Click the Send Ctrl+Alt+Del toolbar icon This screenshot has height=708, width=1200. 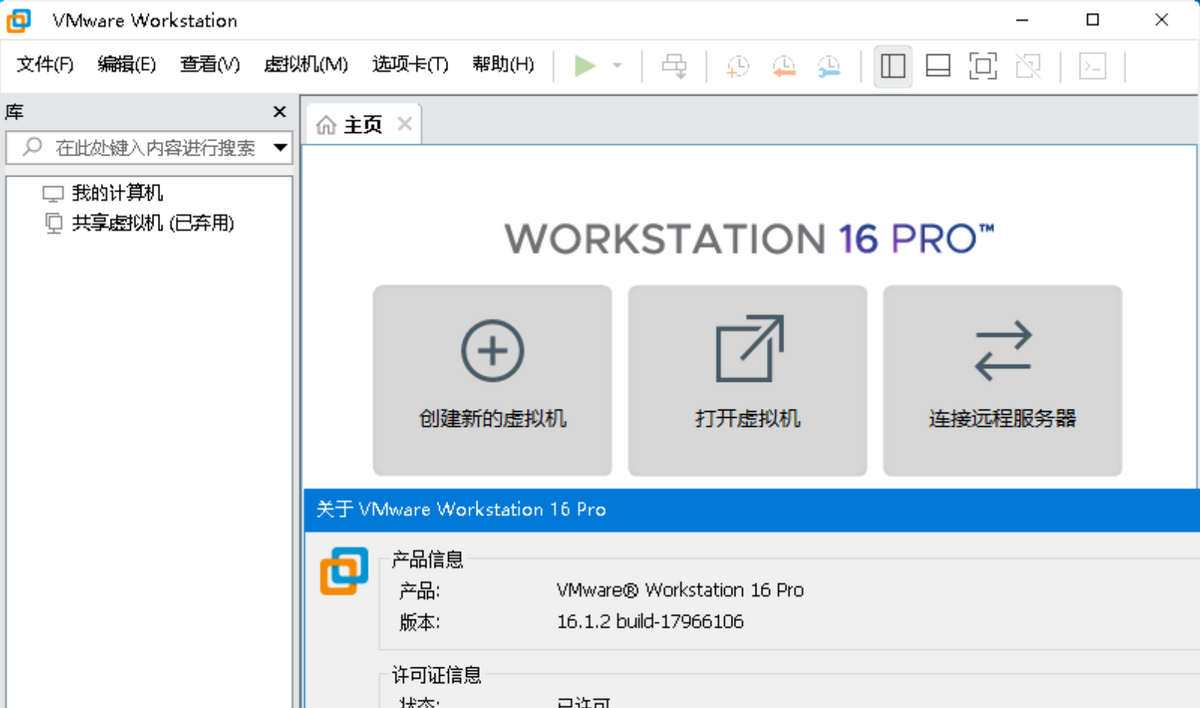(675, 66)
